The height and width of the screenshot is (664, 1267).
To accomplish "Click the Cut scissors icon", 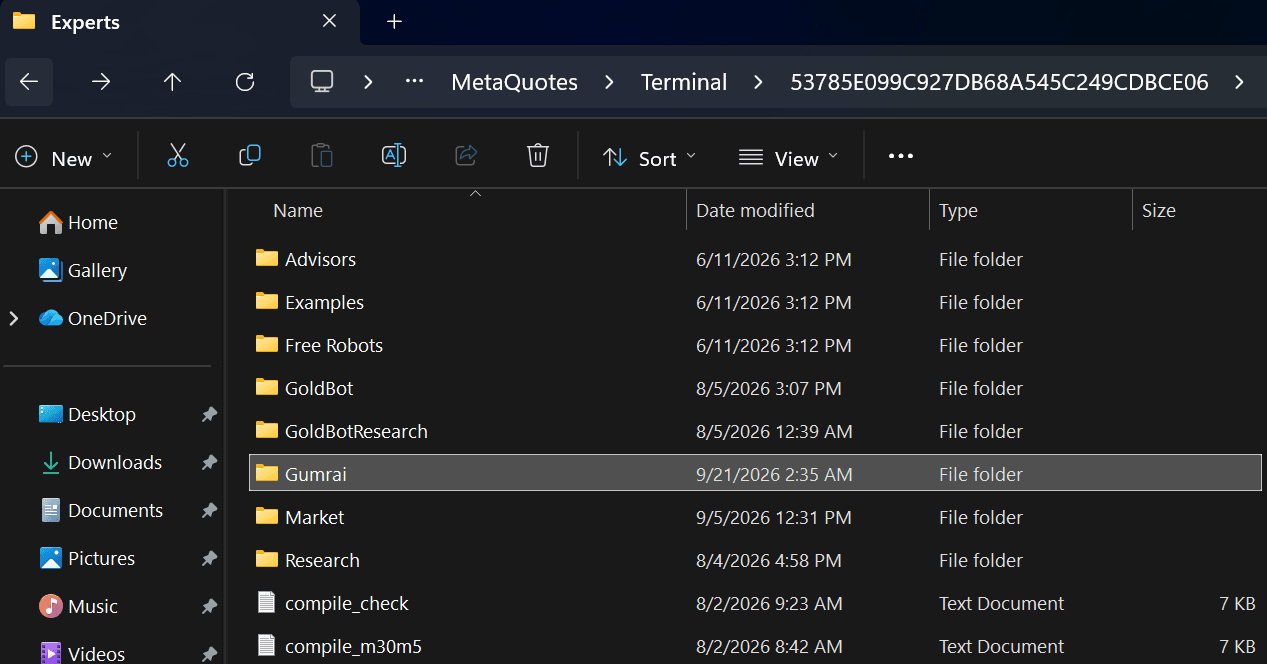I will click(178, 156).
